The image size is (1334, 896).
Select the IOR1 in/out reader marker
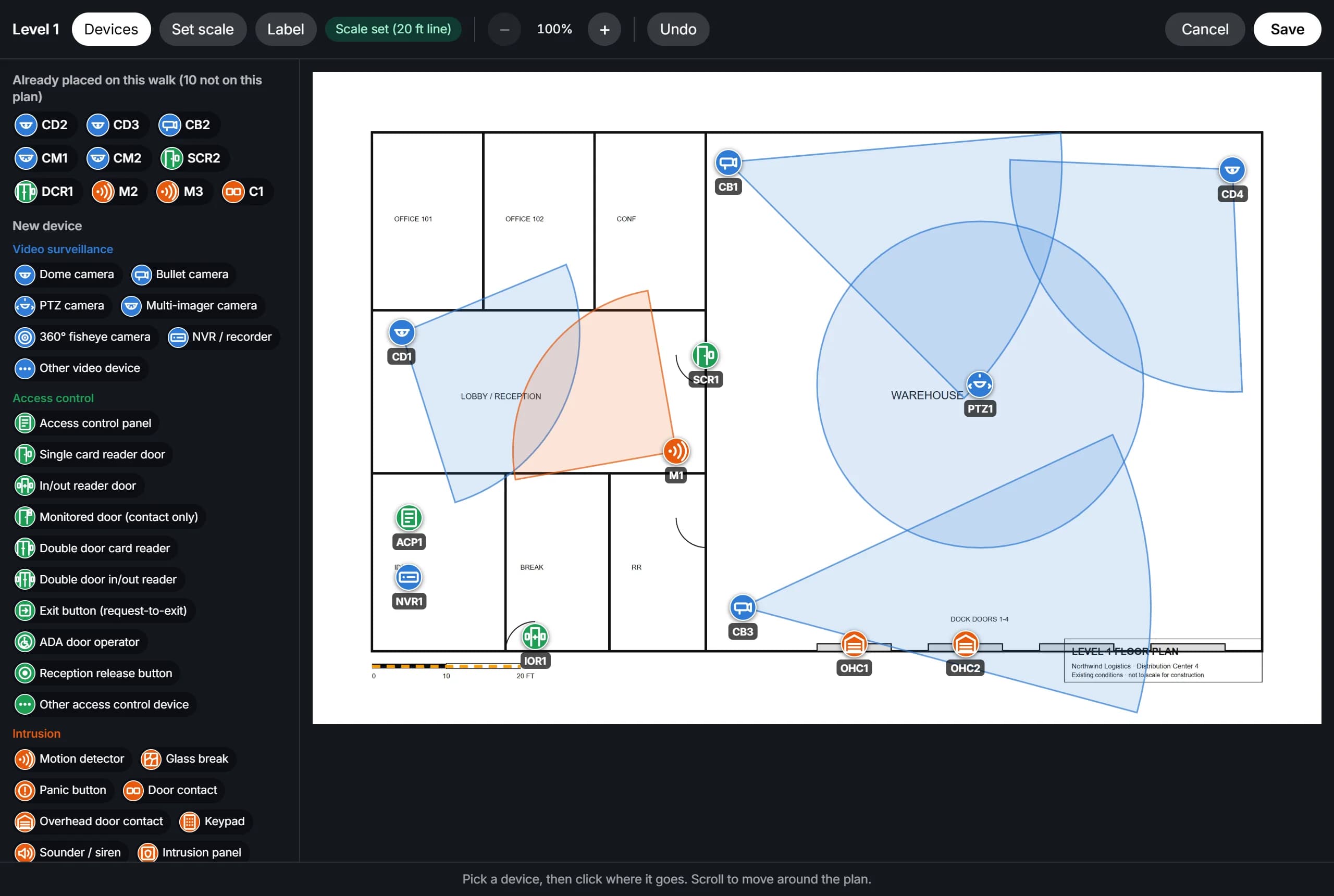tap(535, 637)
